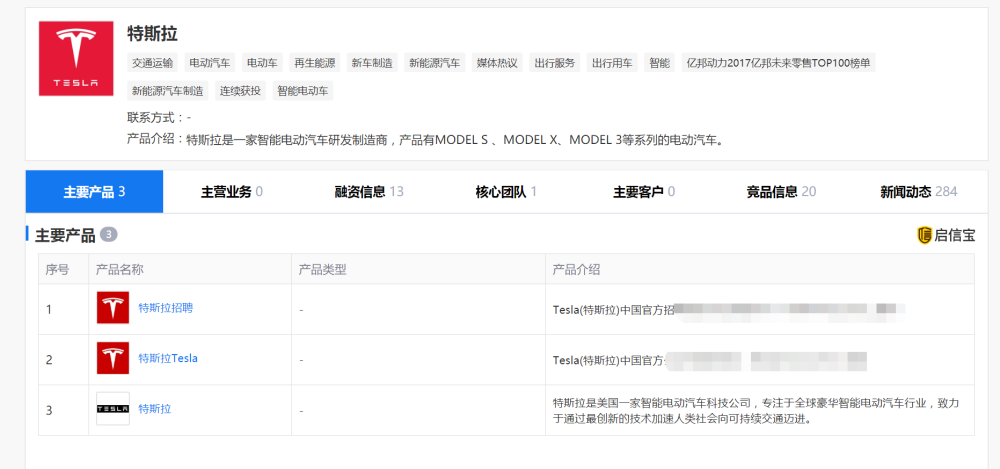Click the 亿邦动力2017亿邦未来零售TOP100榜单 tag
This screenshot has width=1000, height=469.
777,63
